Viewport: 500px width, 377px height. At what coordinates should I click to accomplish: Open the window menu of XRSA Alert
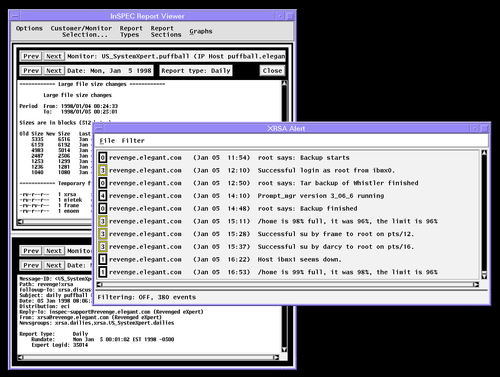[x=99, y=128]
